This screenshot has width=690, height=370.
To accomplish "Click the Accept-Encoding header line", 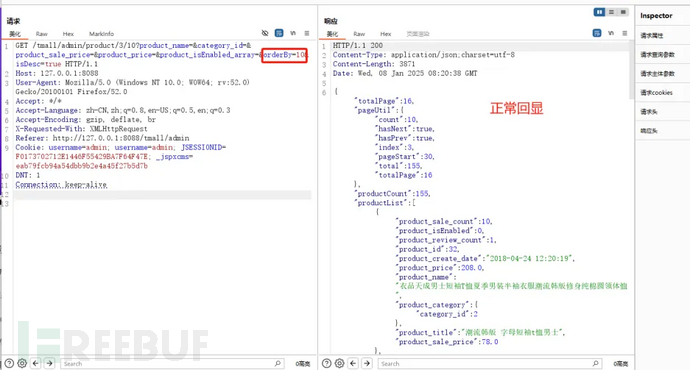I will pyautogui.click(x=85, y=120).
